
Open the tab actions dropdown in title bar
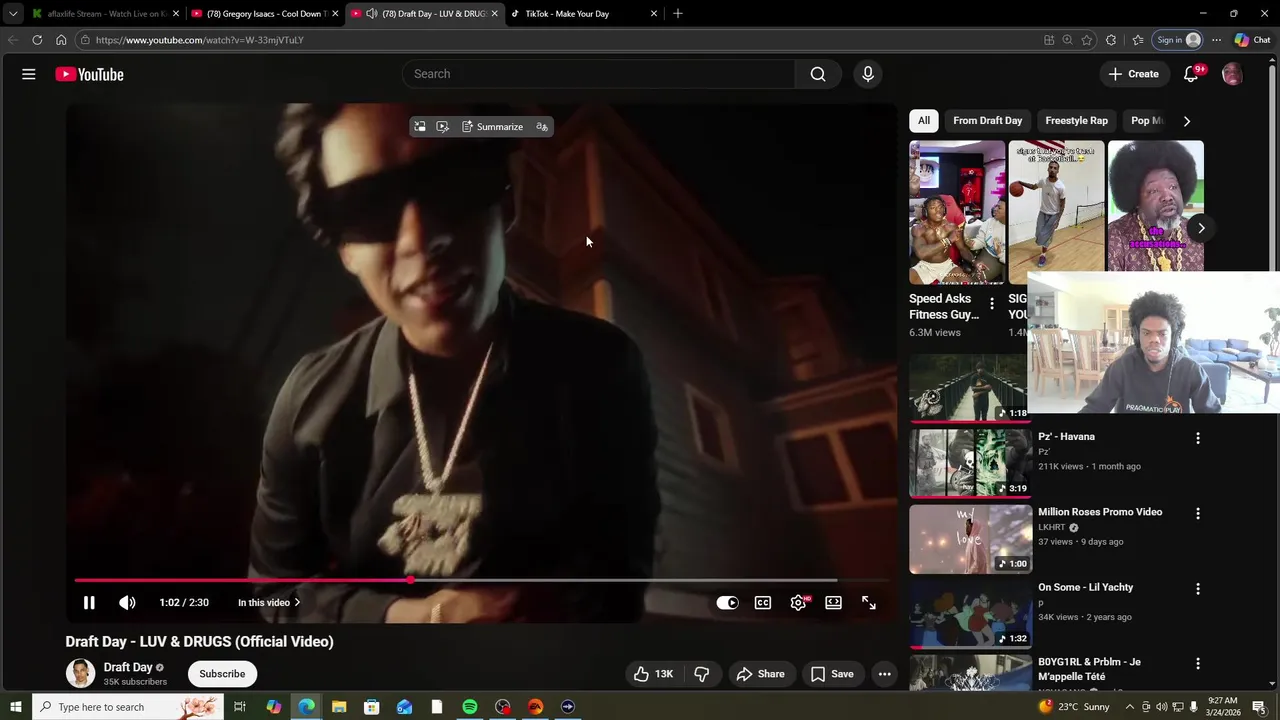click(x=13, y=14)
